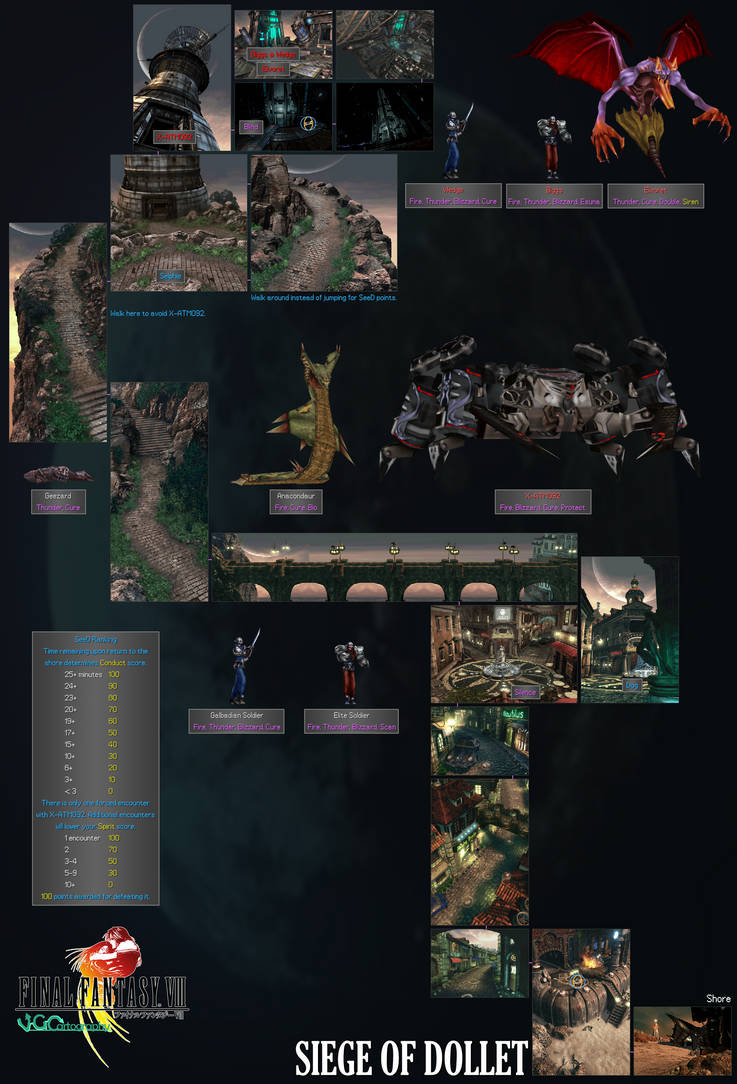This screenshot has width=737, height=1084.
Task: Open the red-roof alley map tile
Action: pyautogui.click(x=480, y=852)
